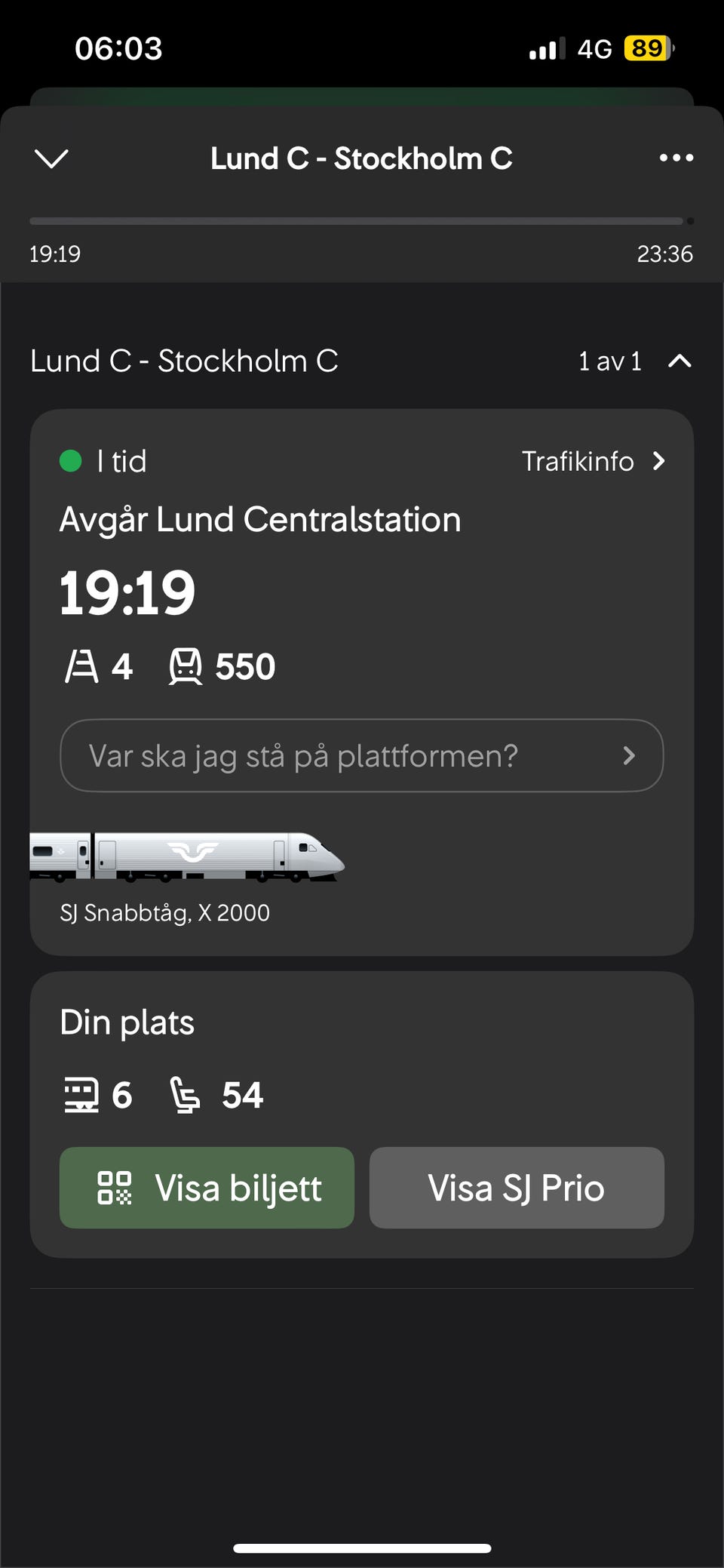The width and height of the screenshot is (724, 1568).
Task: Tap the journey progress bar
Action: click(356, 221)
